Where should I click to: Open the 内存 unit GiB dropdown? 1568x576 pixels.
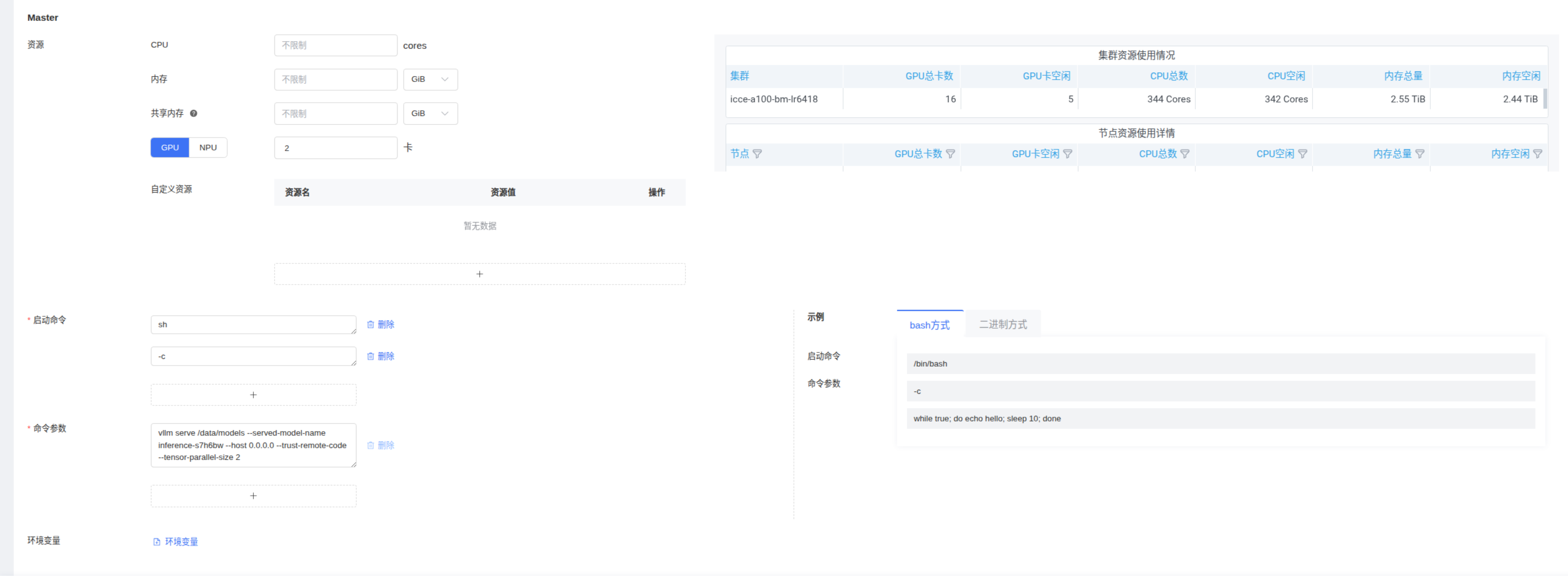pyautogui.click(x=430, y=79)
